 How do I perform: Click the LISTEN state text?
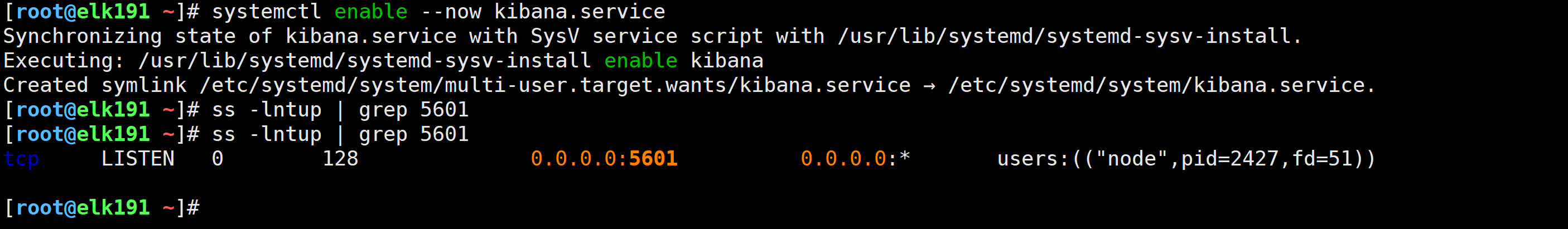(138, 159)
